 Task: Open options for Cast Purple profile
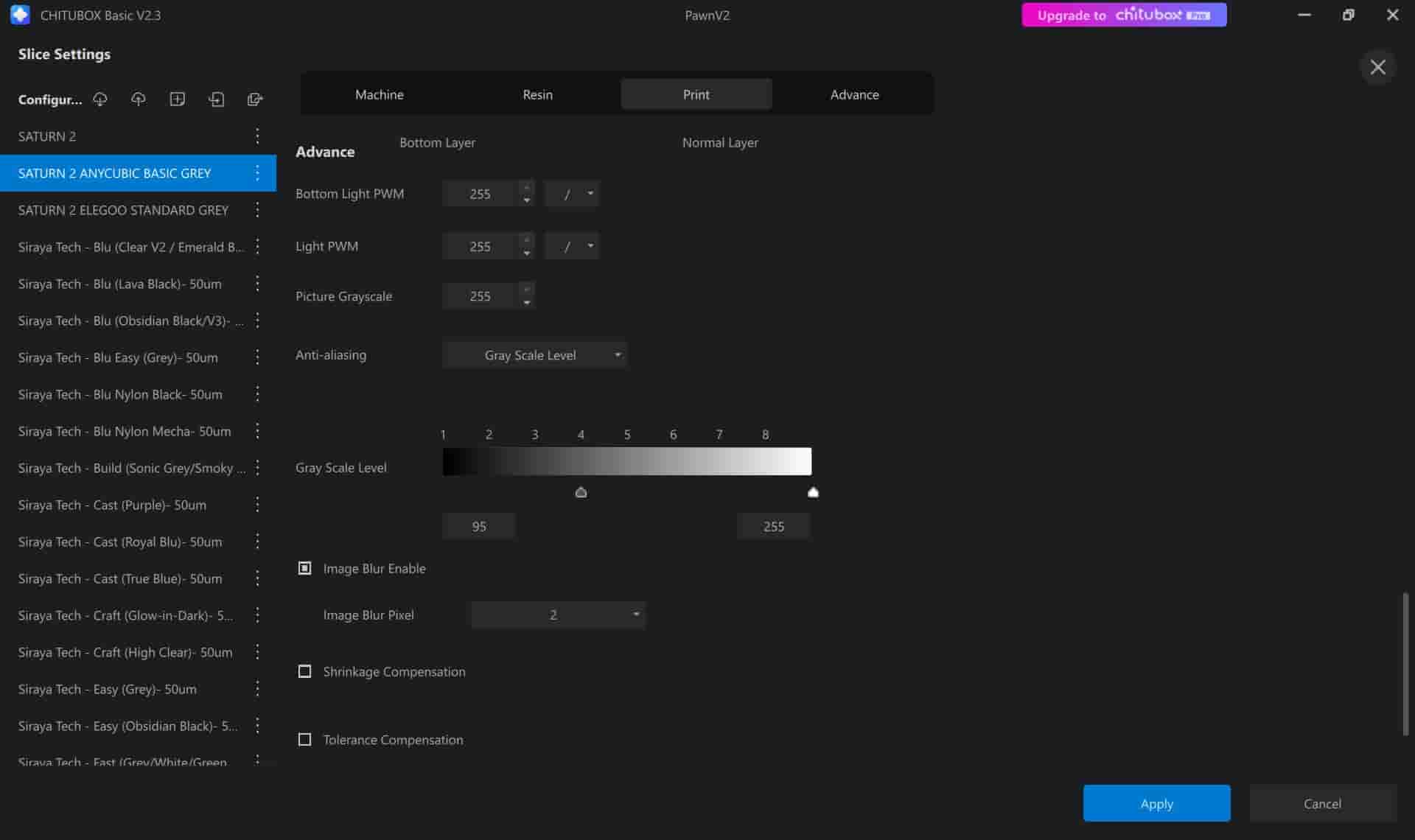257,505
